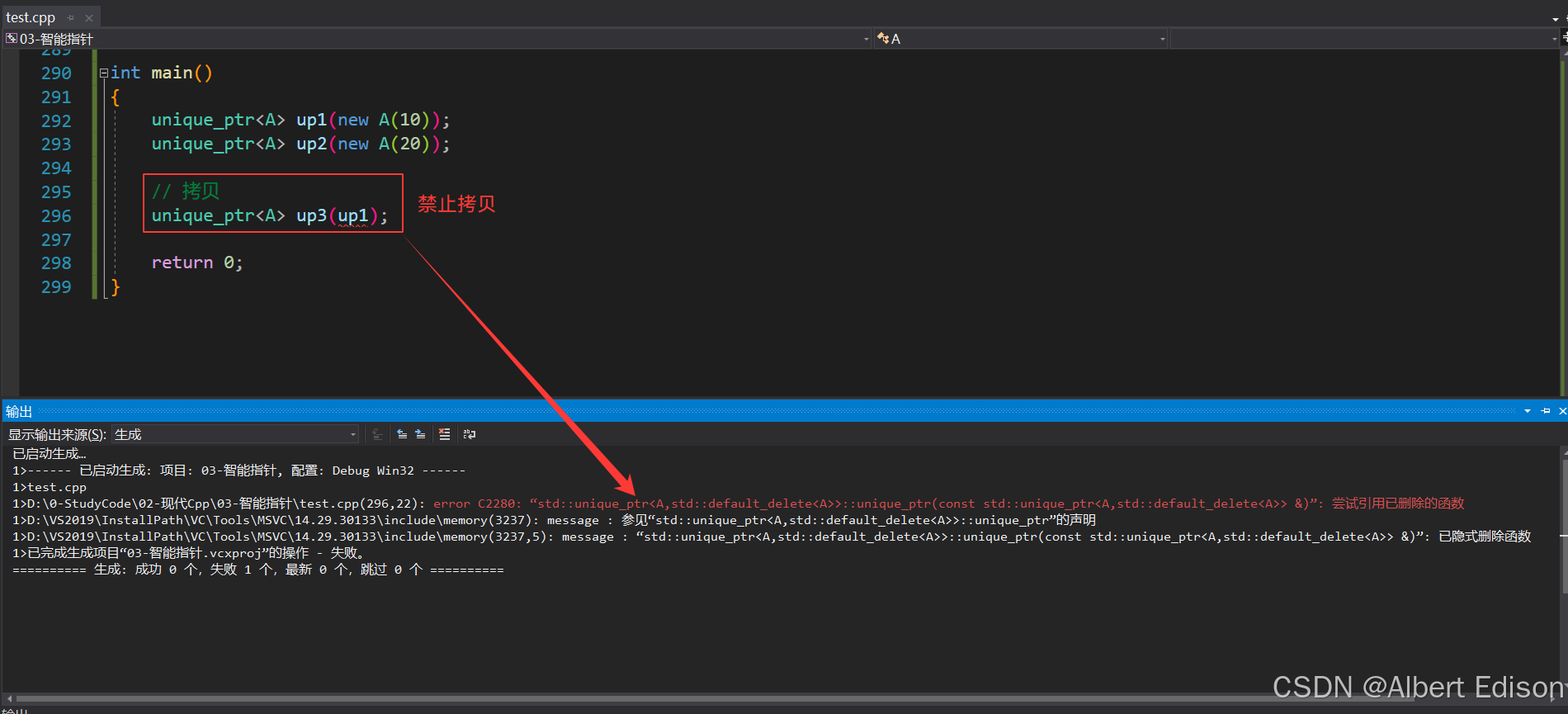The height and width of the screenshot is (714, 1568).
Task: Close the 输出 panel
Action: [1562, 411]
